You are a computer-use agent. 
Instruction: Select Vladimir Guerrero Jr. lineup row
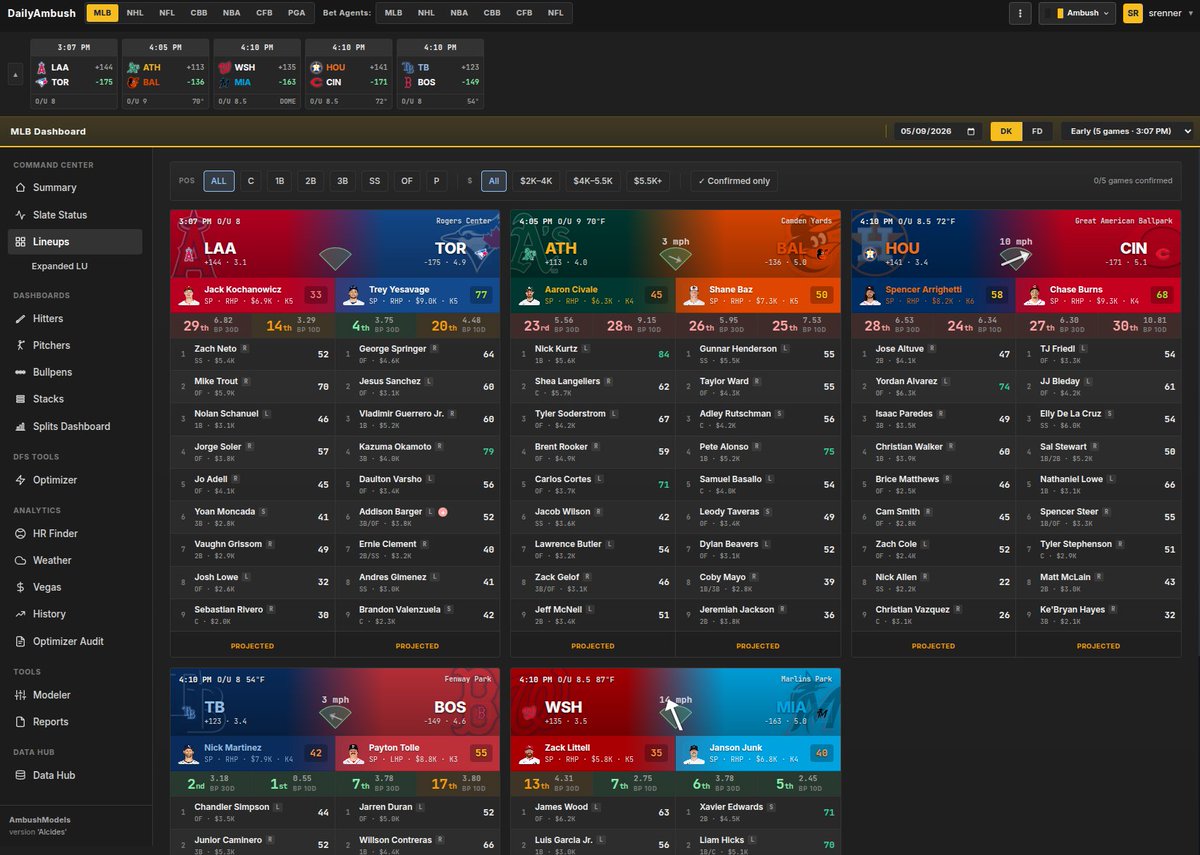click(x=417, y=419)
